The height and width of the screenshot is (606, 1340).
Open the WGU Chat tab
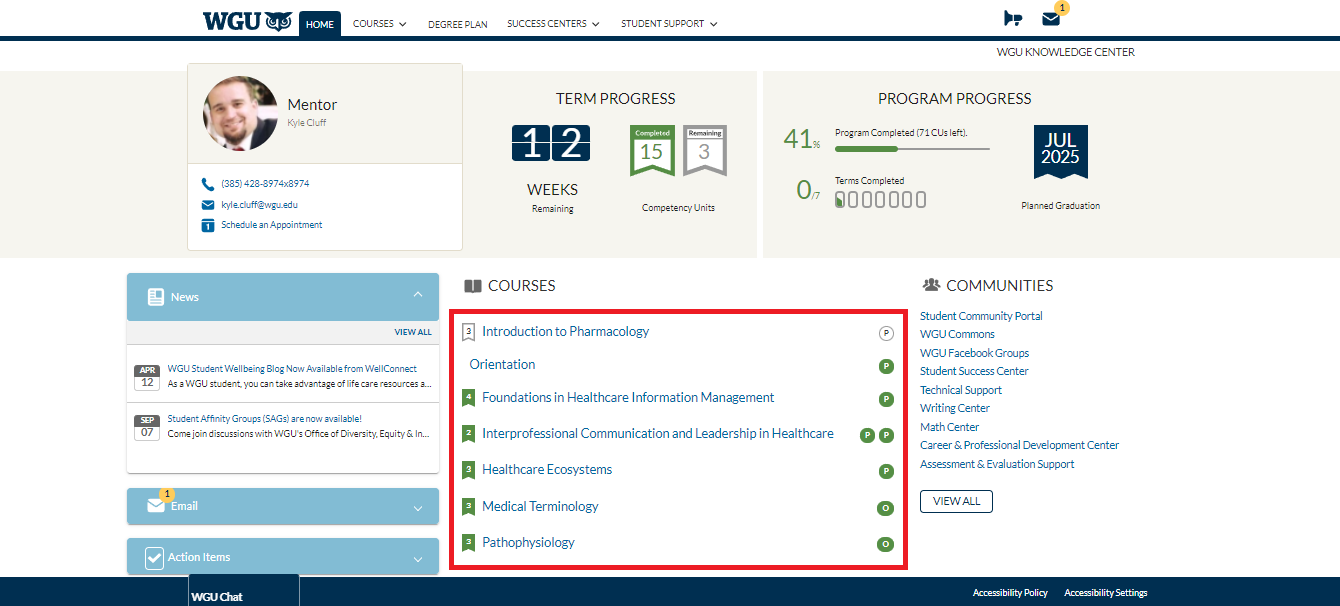point(244,592)
